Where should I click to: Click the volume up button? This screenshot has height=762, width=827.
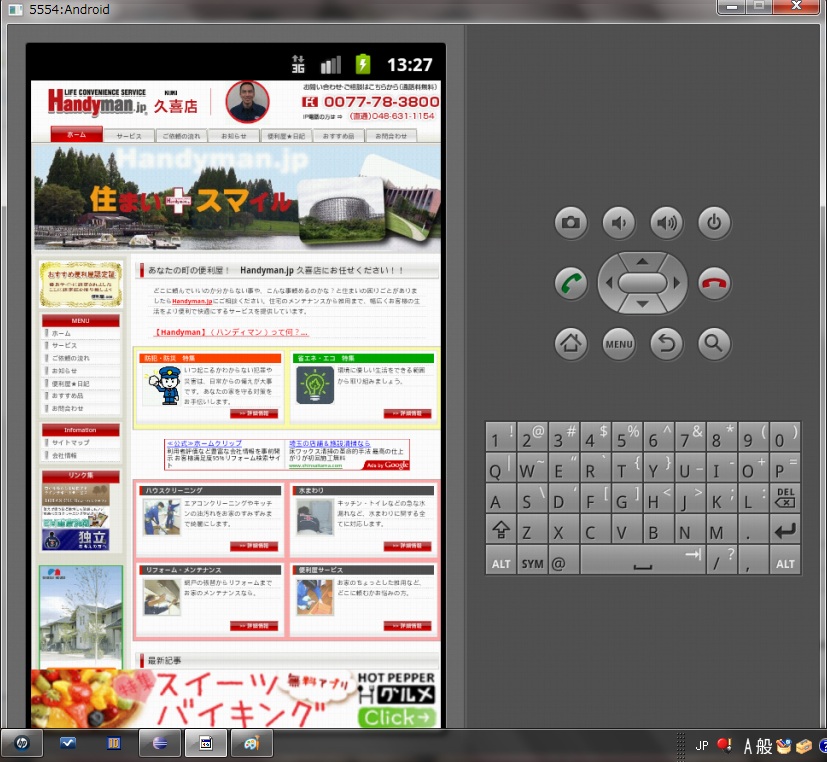click(667, 223)
